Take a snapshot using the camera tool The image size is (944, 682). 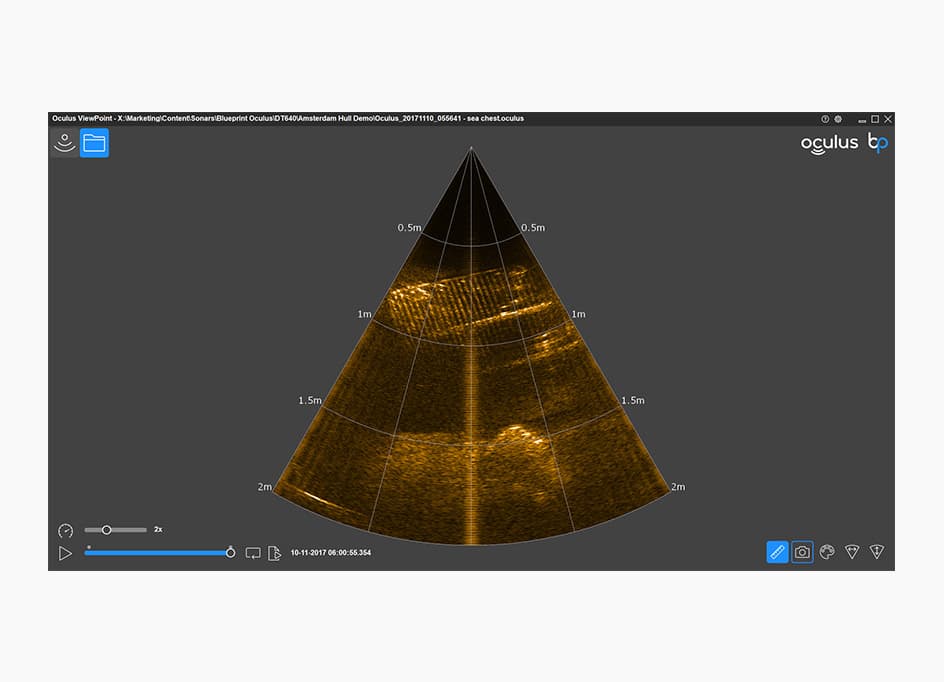(x=801, y=551)
